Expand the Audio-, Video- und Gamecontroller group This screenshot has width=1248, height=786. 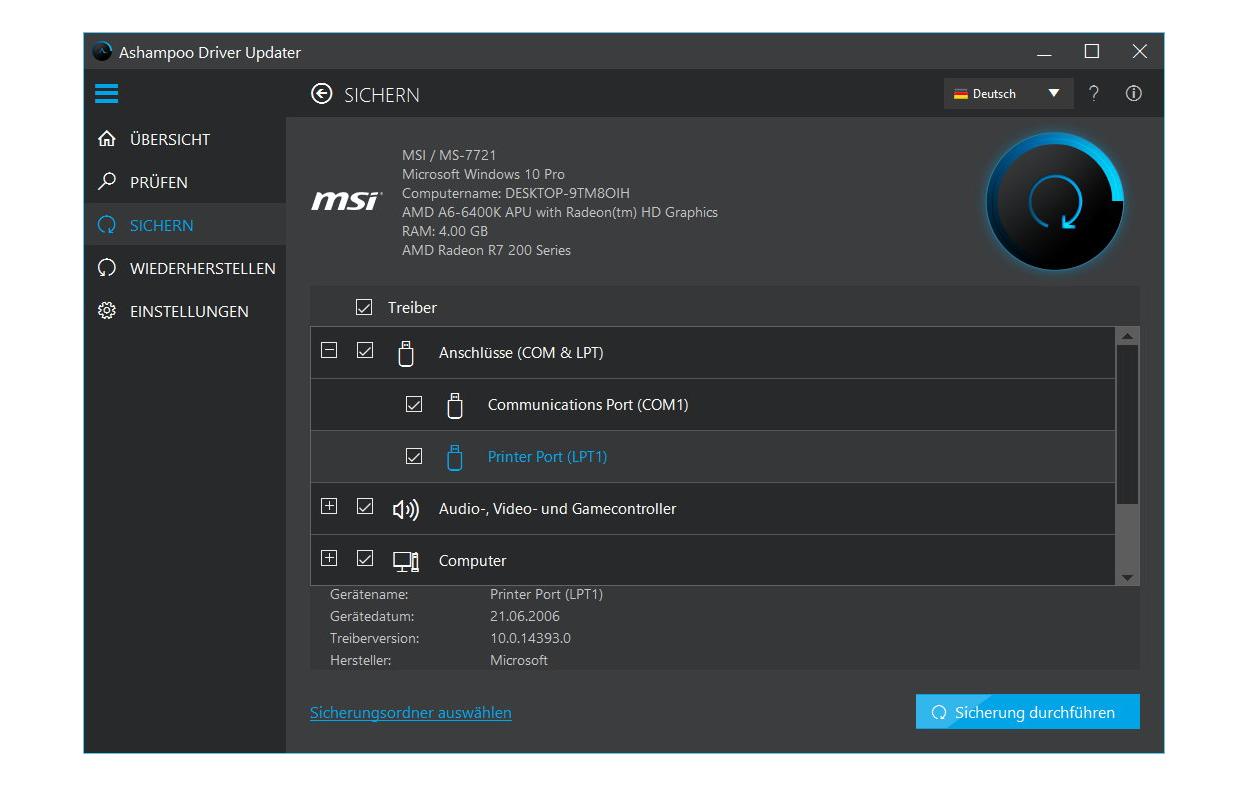pos(329,507)
